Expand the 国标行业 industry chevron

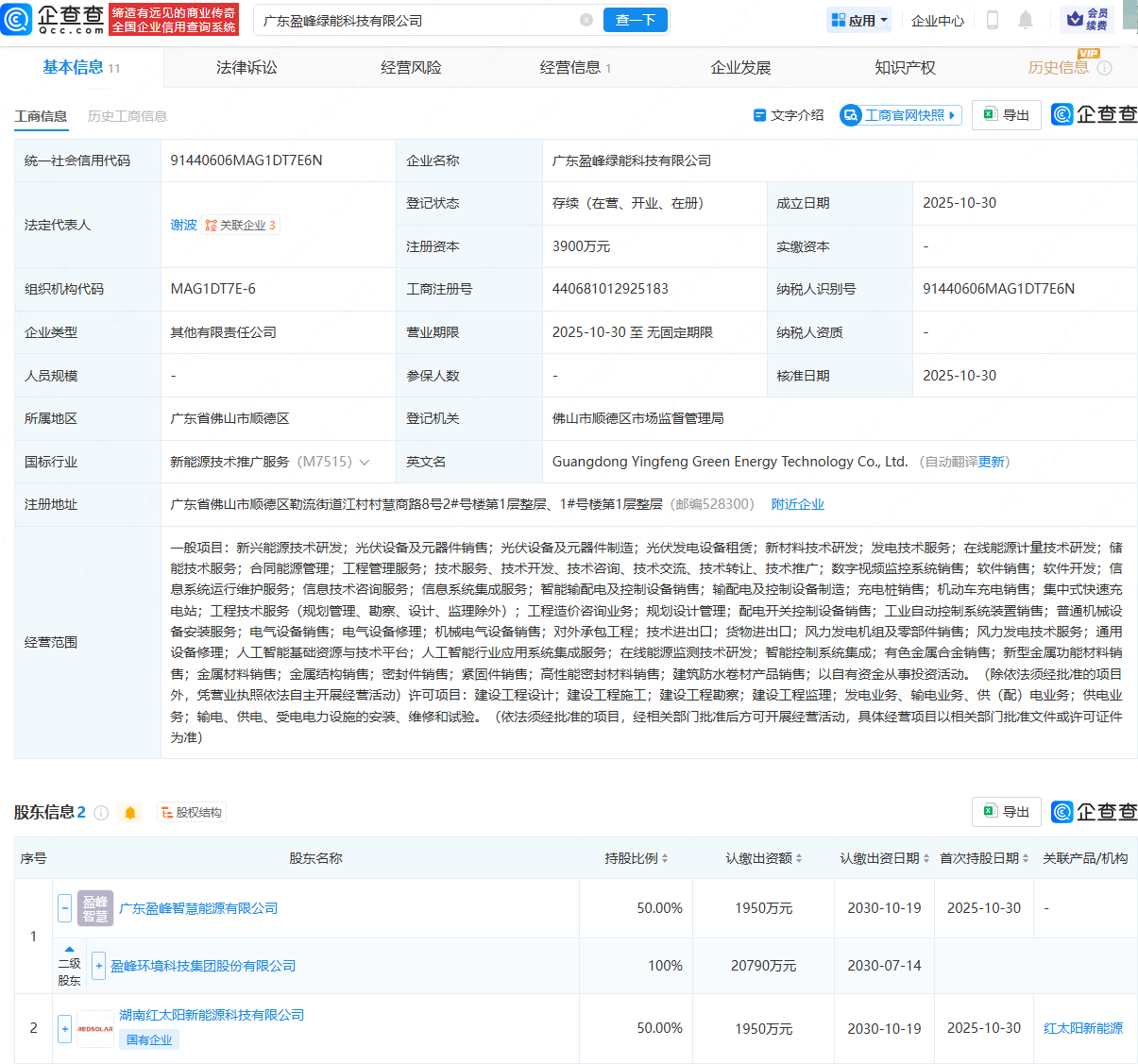coord(365,463)
